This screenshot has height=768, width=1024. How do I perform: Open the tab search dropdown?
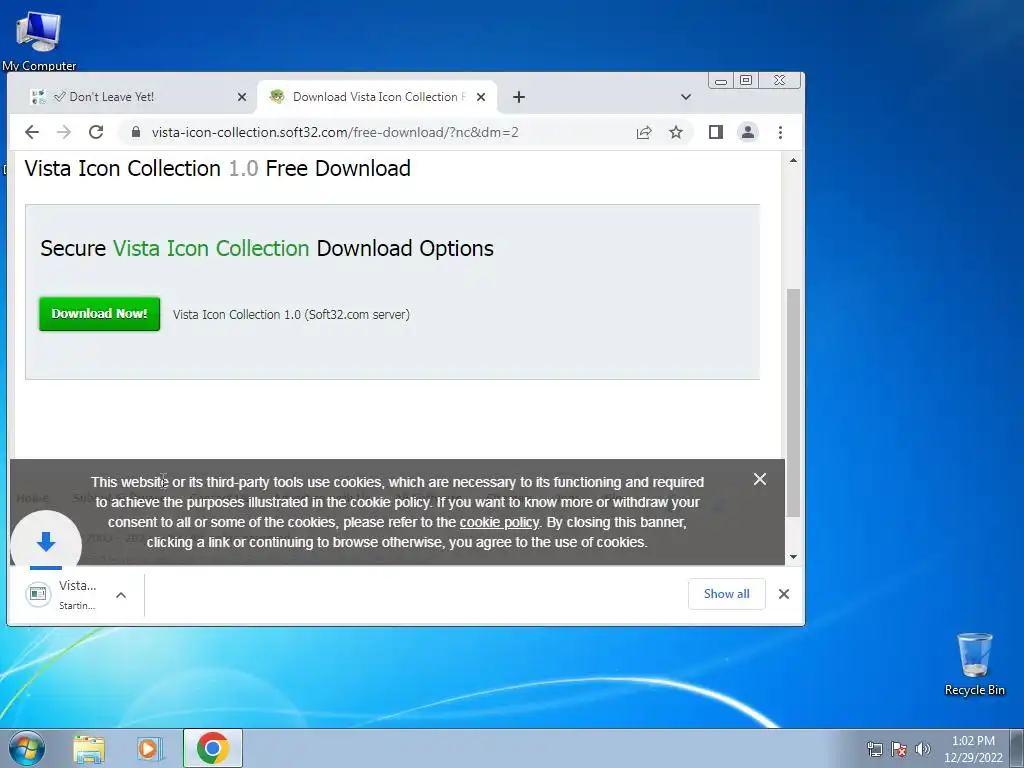pos(686,97)
